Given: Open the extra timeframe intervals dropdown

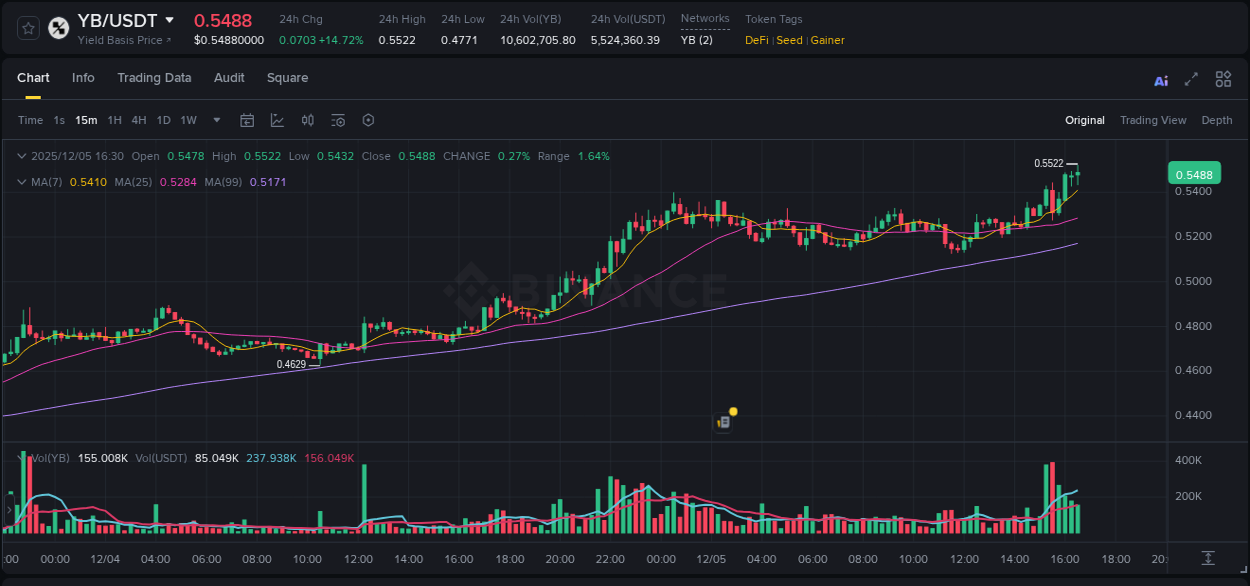Looking at the screenshot, I should pos(215,120).
